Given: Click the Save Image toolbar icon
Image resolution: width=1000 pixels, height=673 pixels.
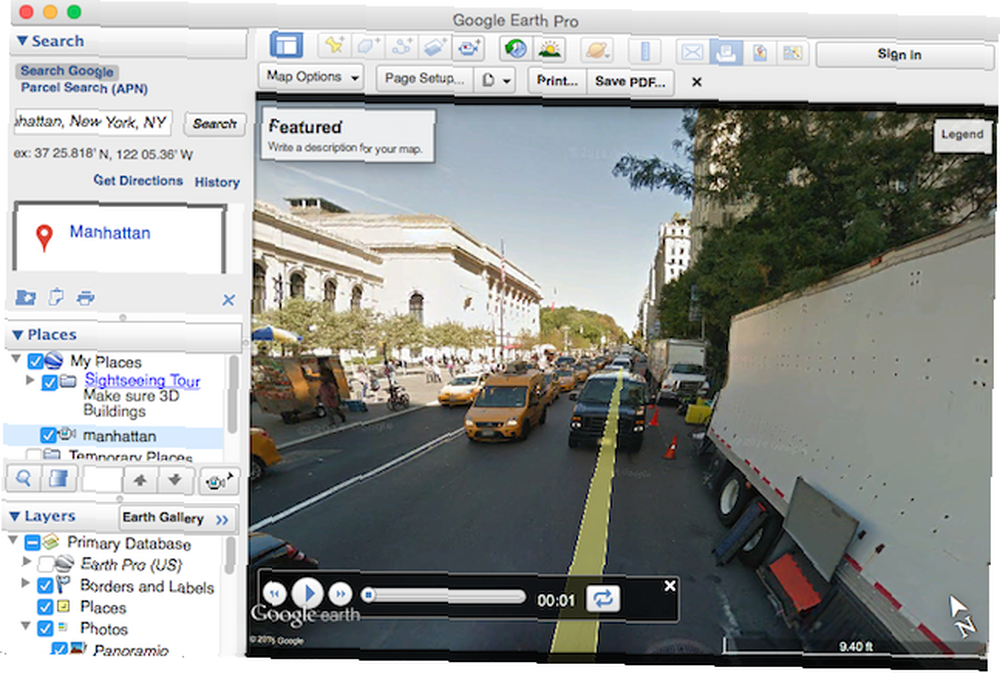Looking at the screenshot, I should click(x=759, y=52).
